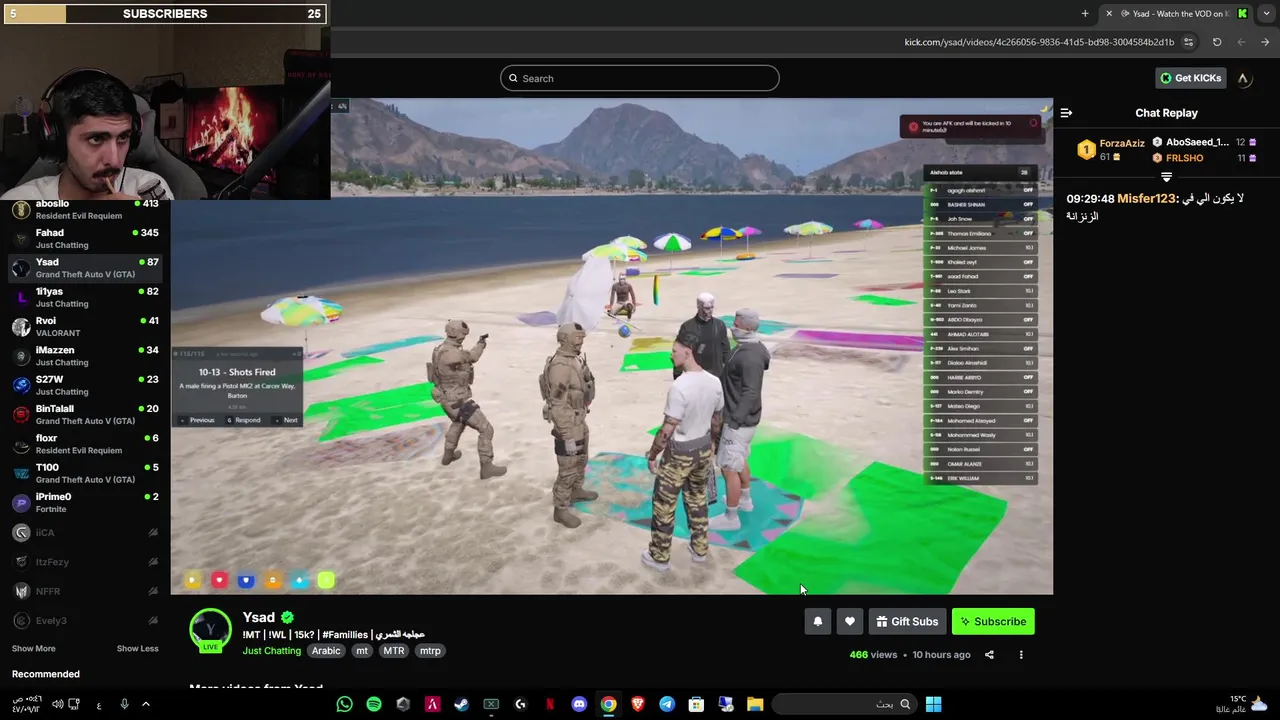Screen dimensions: 1280x720
Task: Open site settings icon in address bar
Action: 1188,42
